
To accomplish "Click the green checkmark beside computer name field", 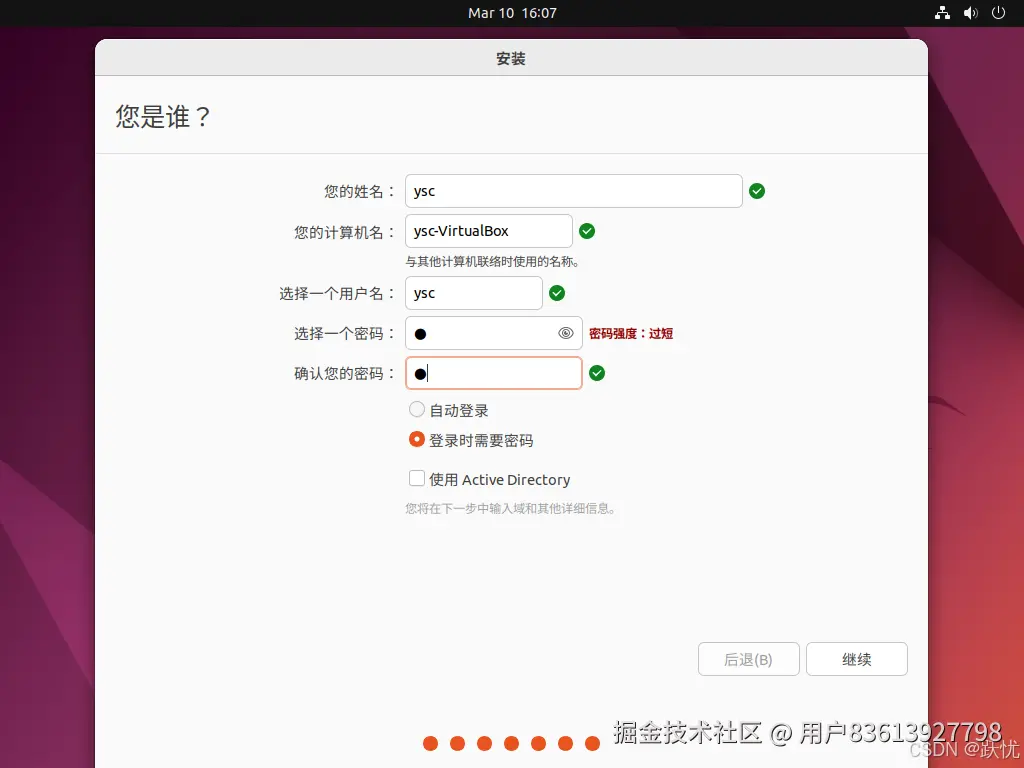I will 587,231.
